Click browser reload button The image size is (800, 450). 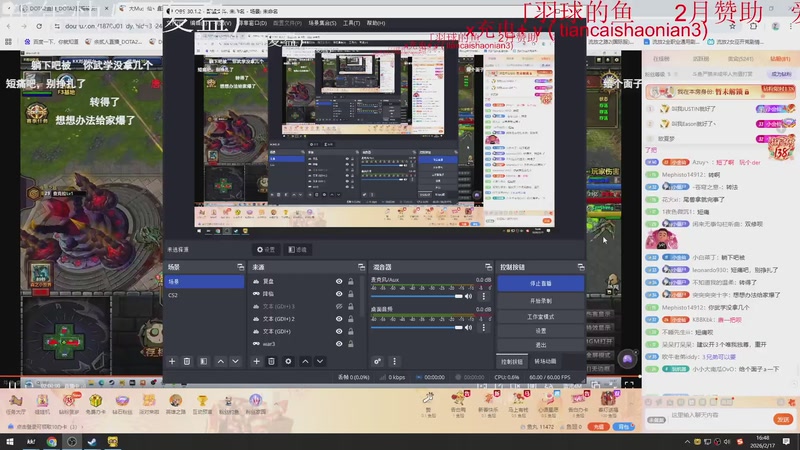point(39,26)
